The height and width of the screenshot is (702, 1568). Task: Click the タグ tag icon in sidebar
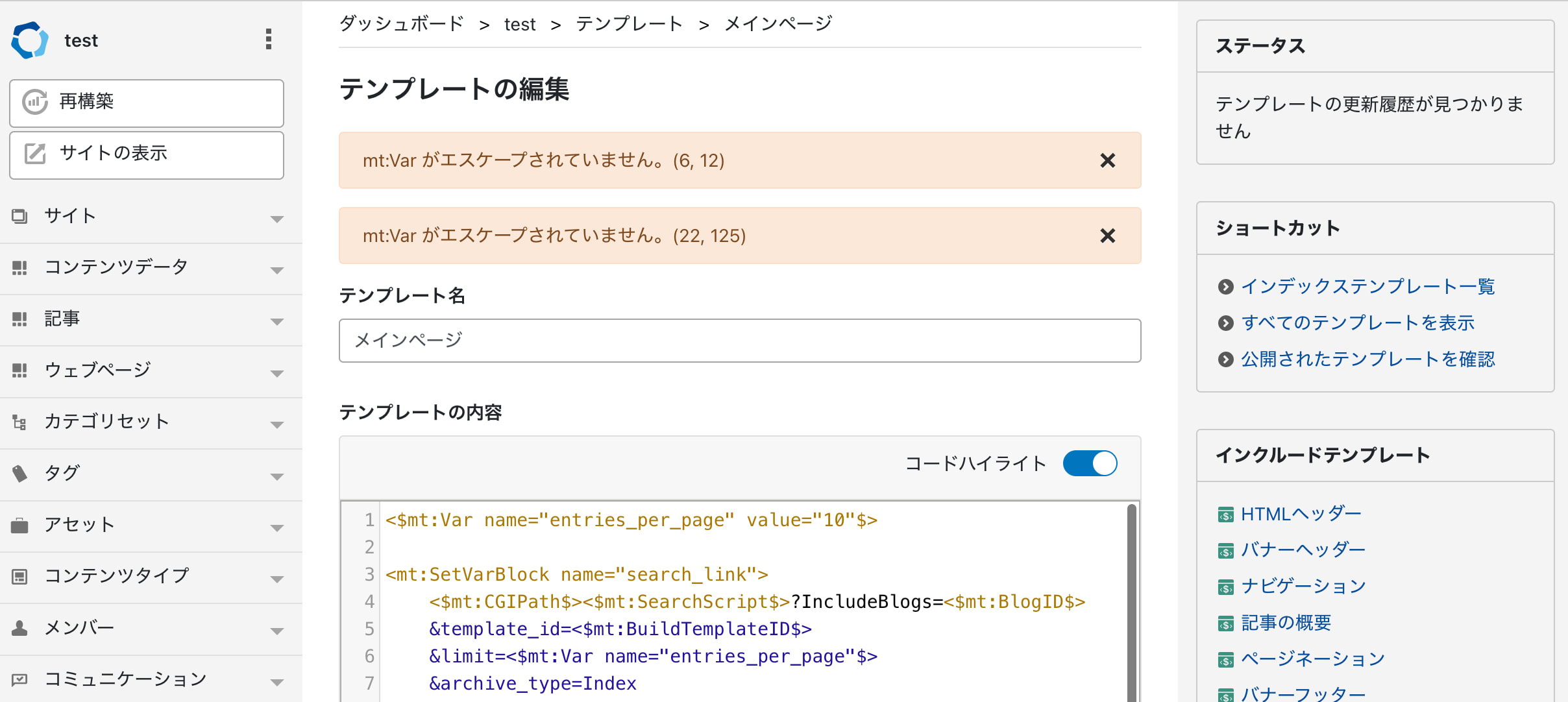click(19, 474)
